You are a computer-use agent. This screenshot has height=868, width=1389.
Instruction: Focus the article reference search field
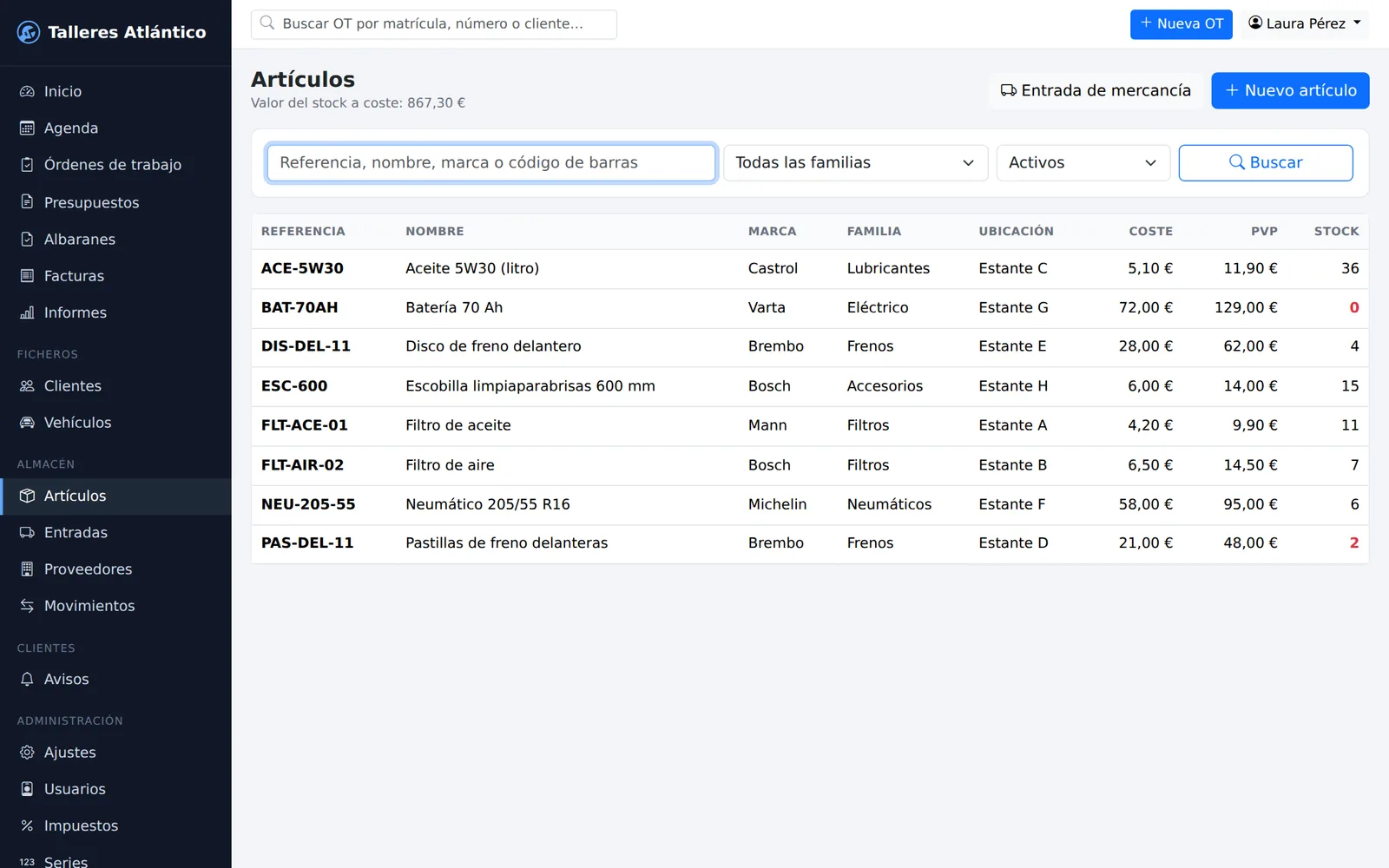click(491, 163)
